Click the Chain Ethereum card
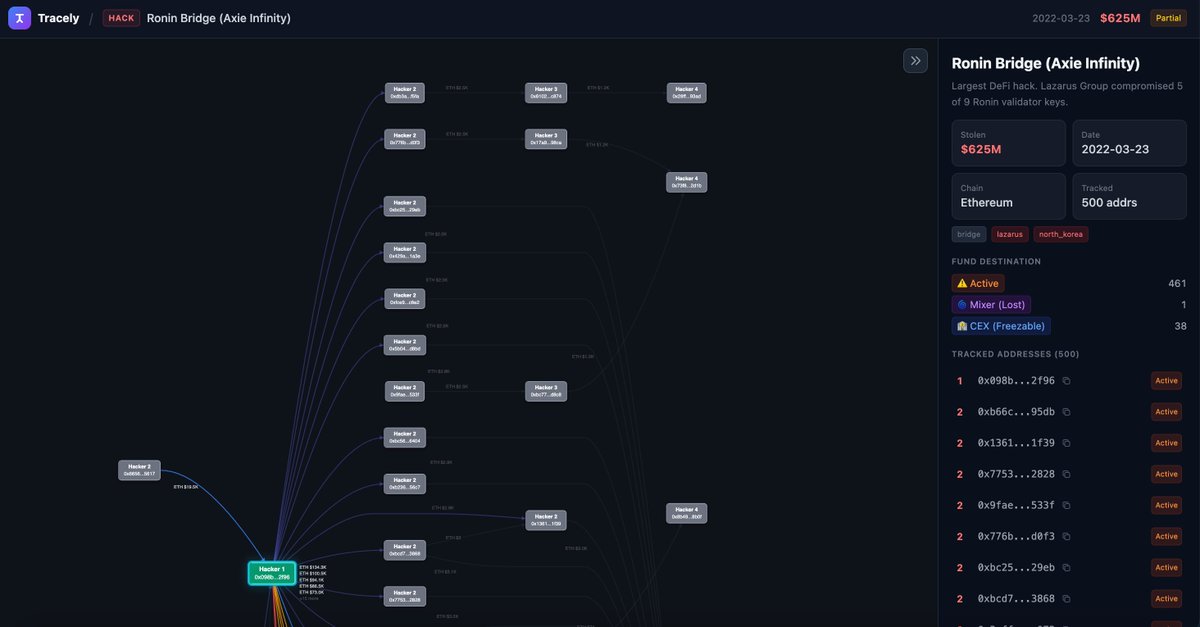The image size is (1200, 627). pos(1008,196)
